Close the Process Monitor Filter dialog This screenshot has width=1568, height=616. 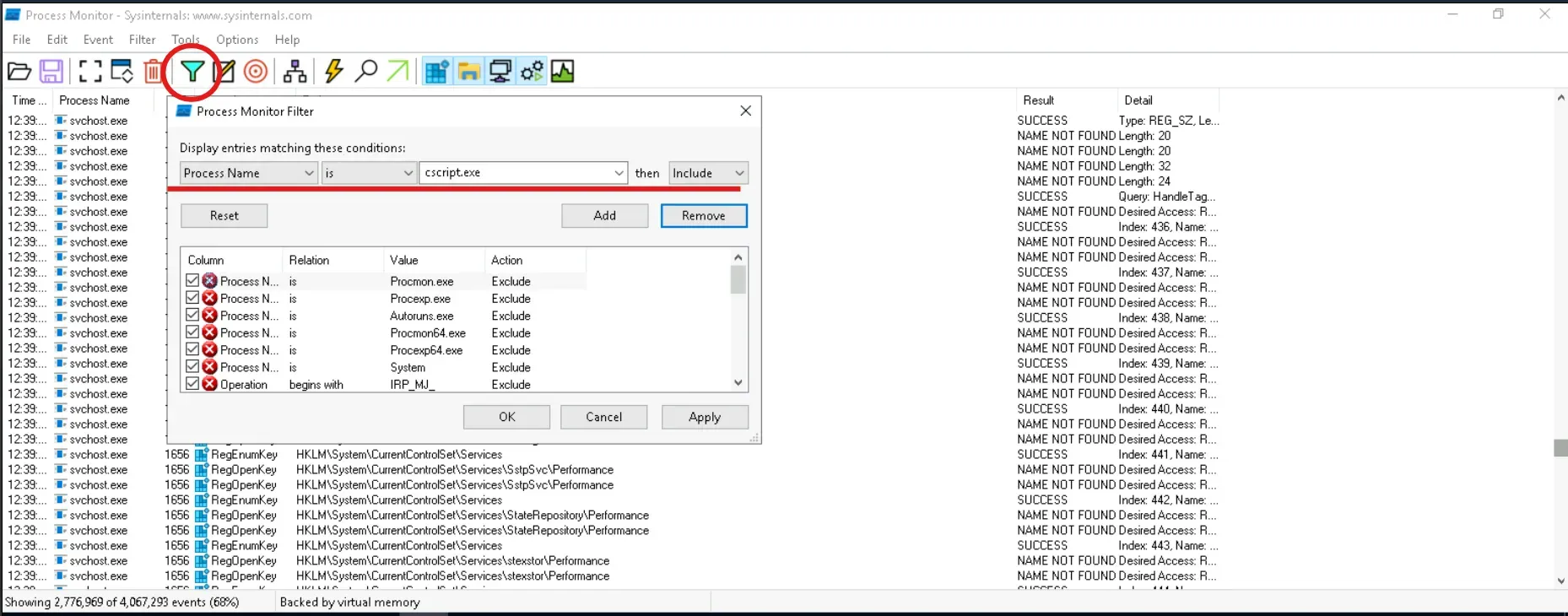click(x=745, y=111)
